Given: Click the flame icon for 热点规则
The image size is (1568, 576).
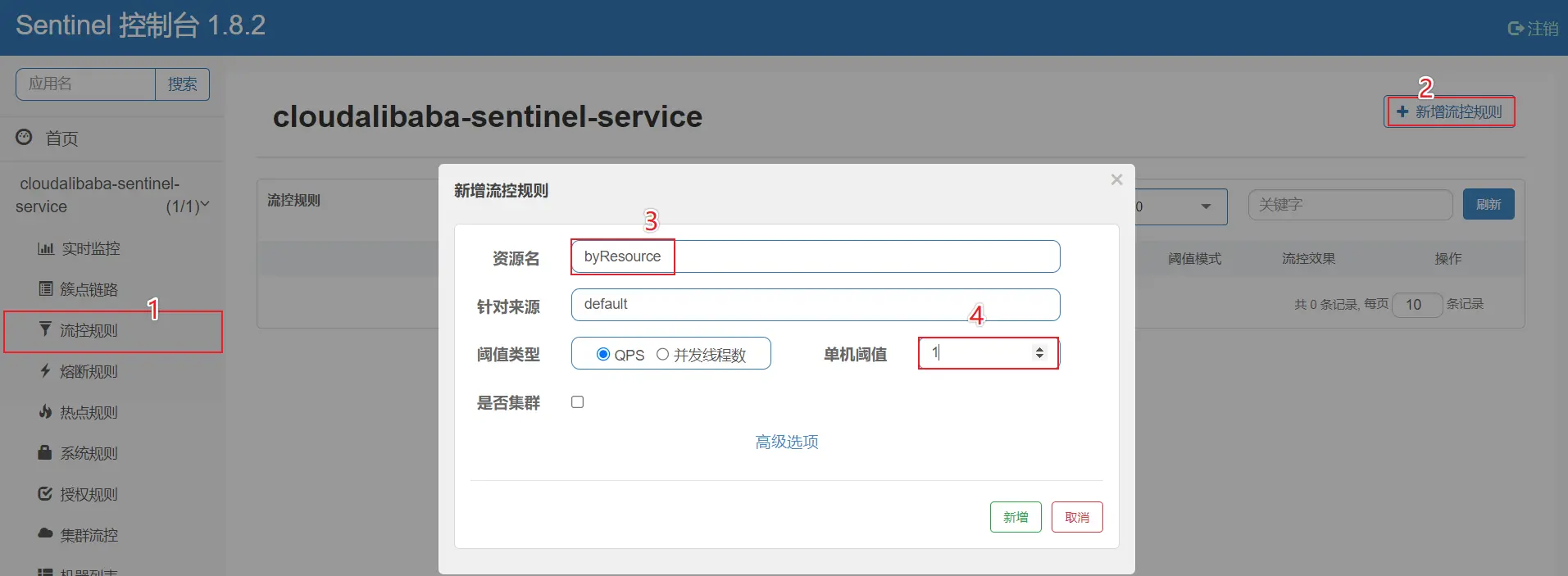Looking at the screenshot, I should [x=45, y=411].
